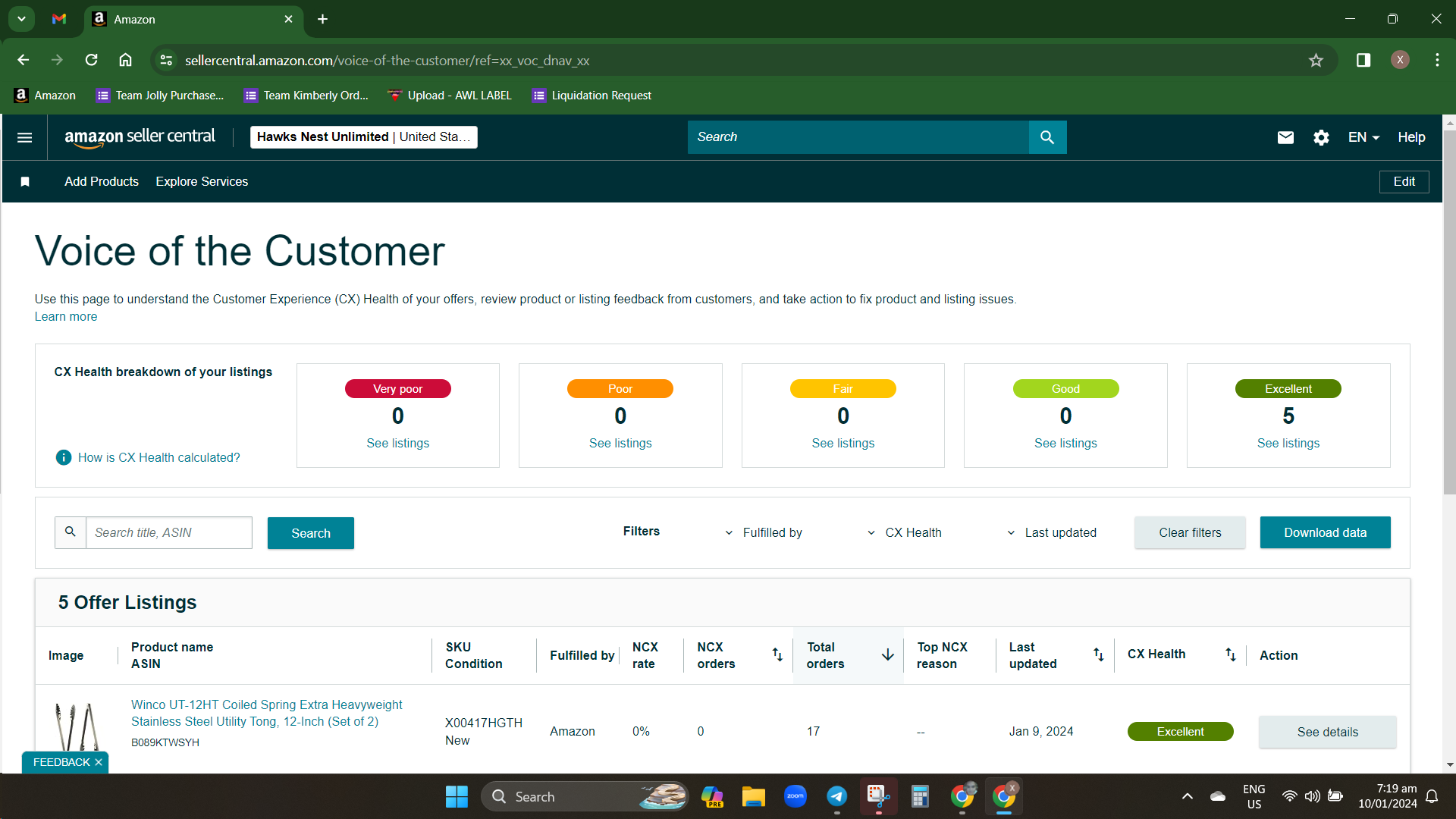This screenshot has width=1456, height=819.
Task: Click magnifier icon in title ASIN search
Action: click(71, 532)
